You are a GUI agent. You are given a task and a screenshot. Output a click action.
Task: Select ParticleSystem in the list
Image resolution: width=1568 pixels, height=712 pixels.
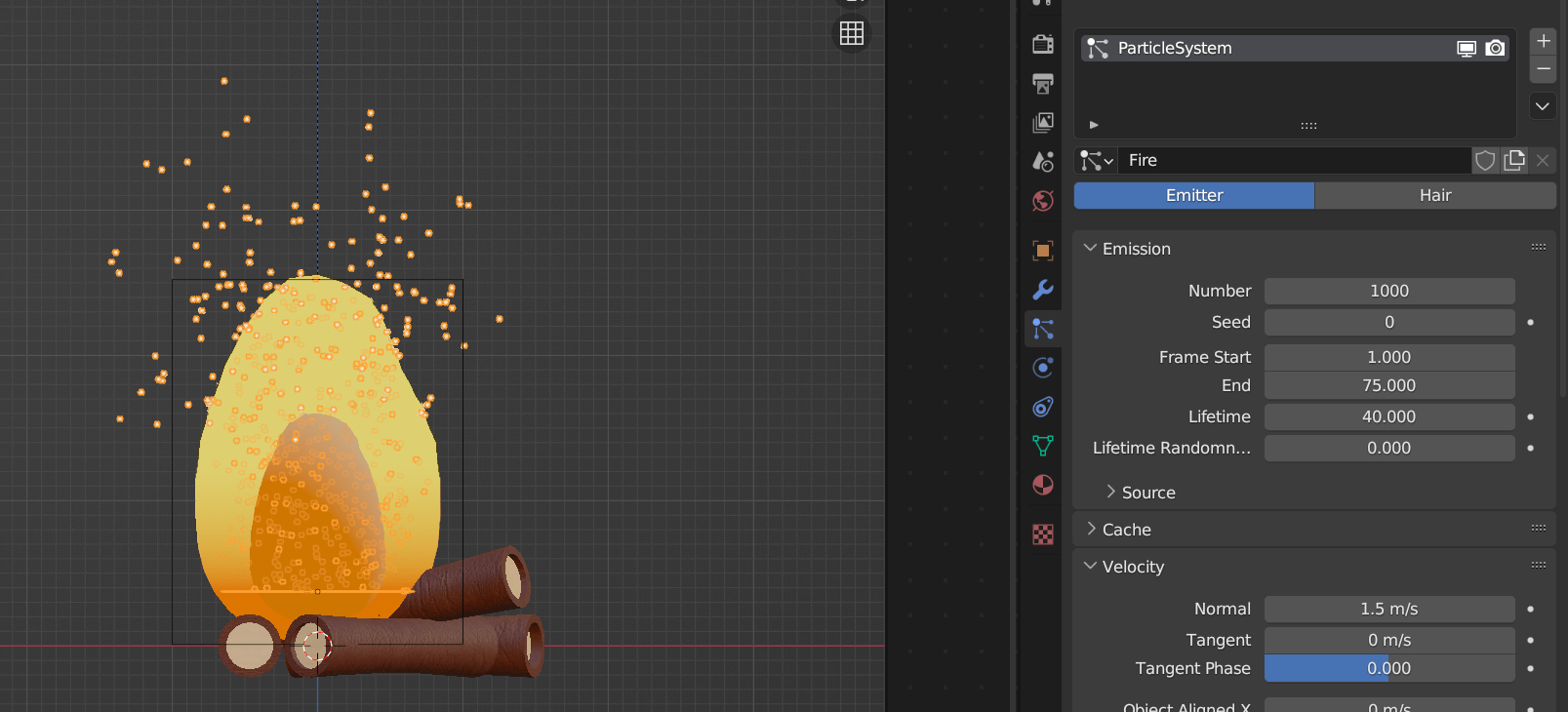click(1296, 49)
